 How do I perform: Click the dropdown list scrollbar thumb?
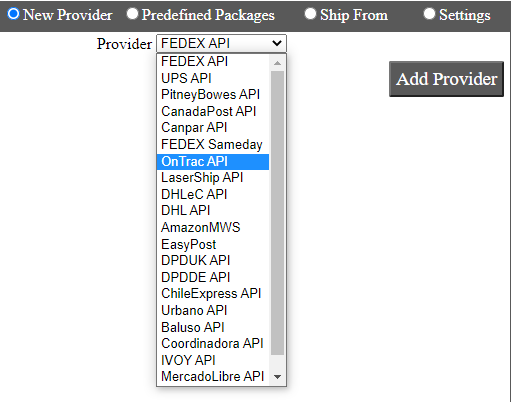(277, 213)
